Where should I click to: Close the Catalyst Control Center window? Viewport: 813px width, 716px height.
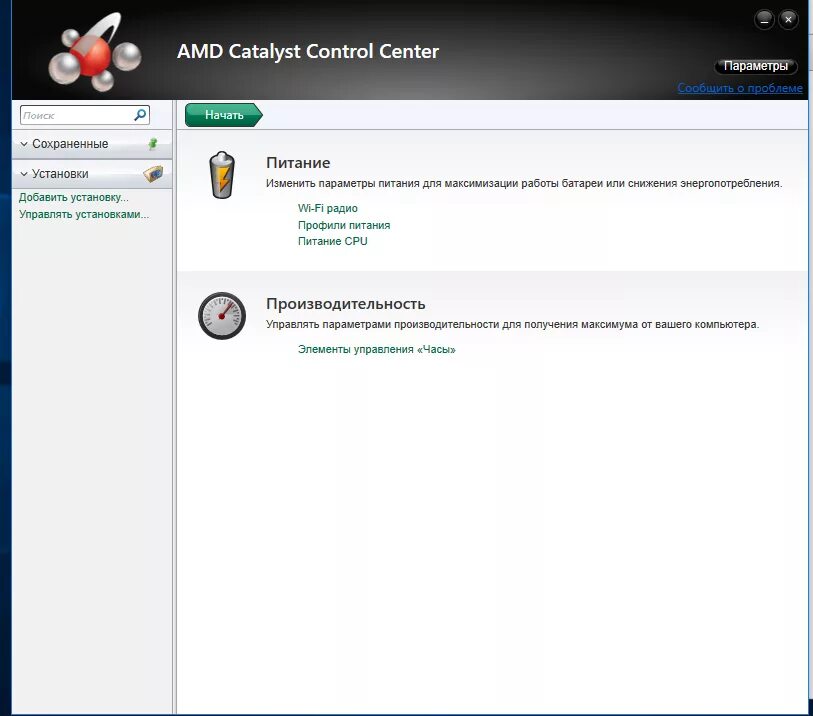788,20
